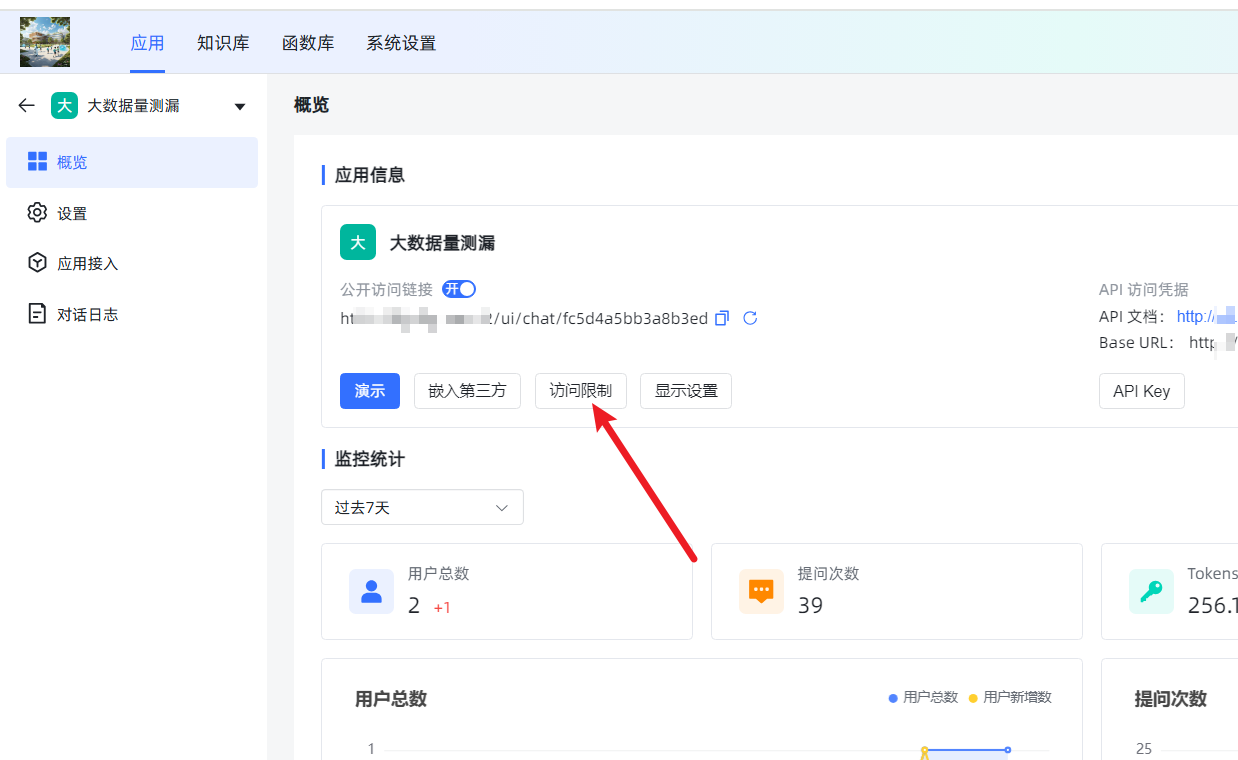Image resolution: width=1238 pixels, height=760 pixels.
Task: Switch to the 知识库 tab
Action: [223, 43]
